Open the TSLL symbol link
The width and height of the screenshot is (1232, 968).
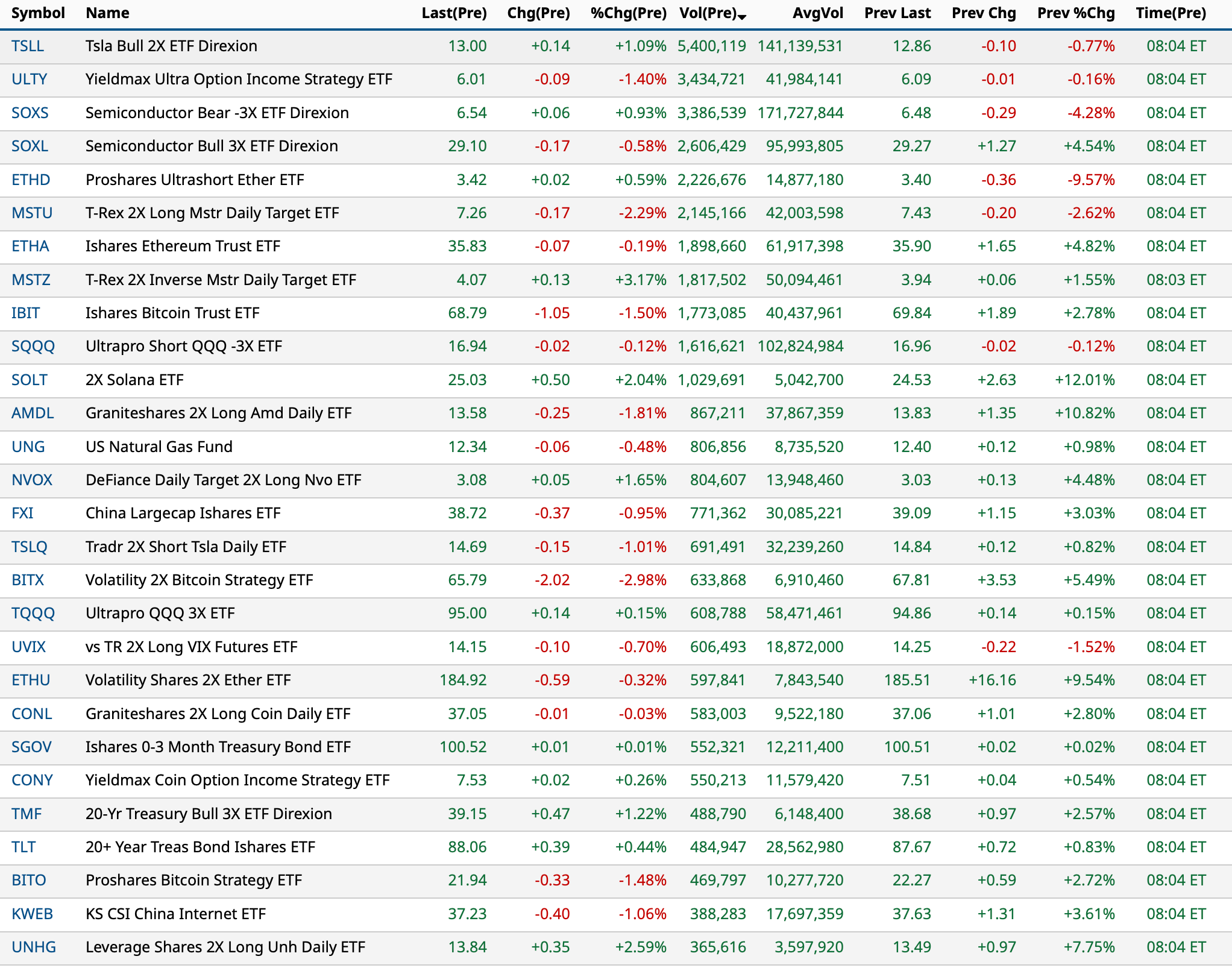(28, 46)
